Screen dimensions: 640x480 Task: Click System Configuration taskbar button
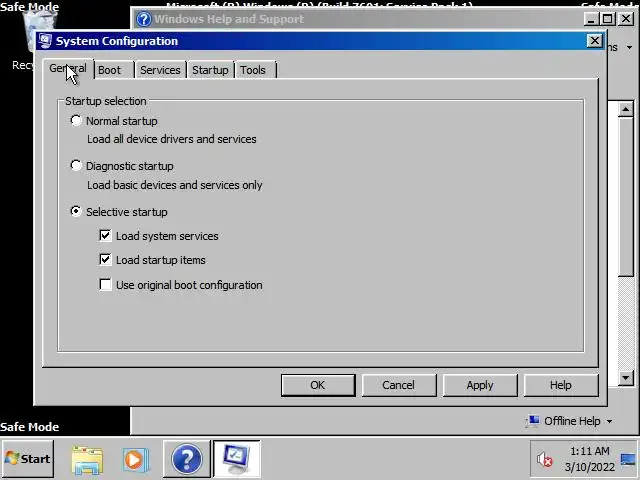click(237, 459)
